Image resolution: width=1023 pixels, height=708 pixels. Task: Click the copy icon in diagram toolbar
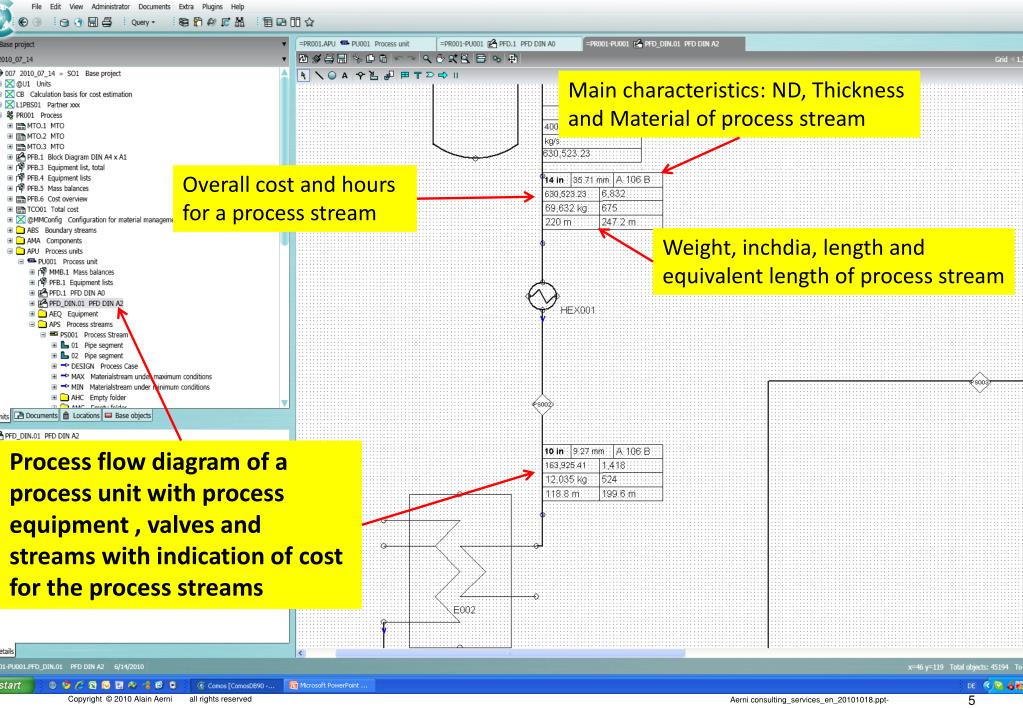tap(370, 59)
